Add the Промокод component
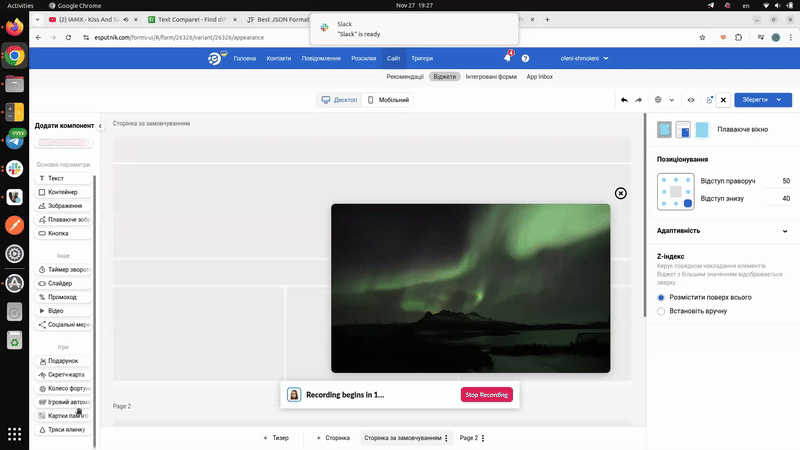 [62, 297]
